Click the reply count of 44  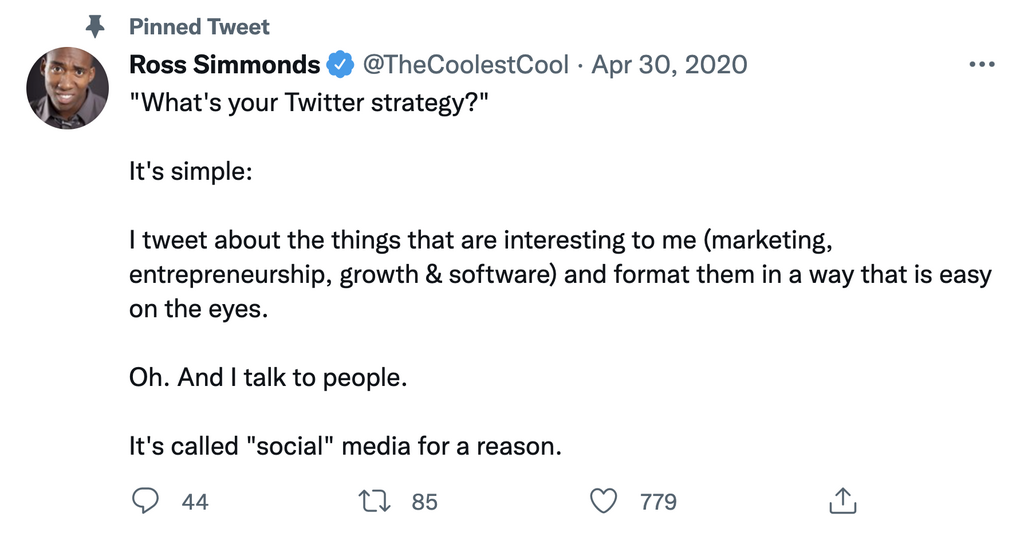click(x=195, y=501)
